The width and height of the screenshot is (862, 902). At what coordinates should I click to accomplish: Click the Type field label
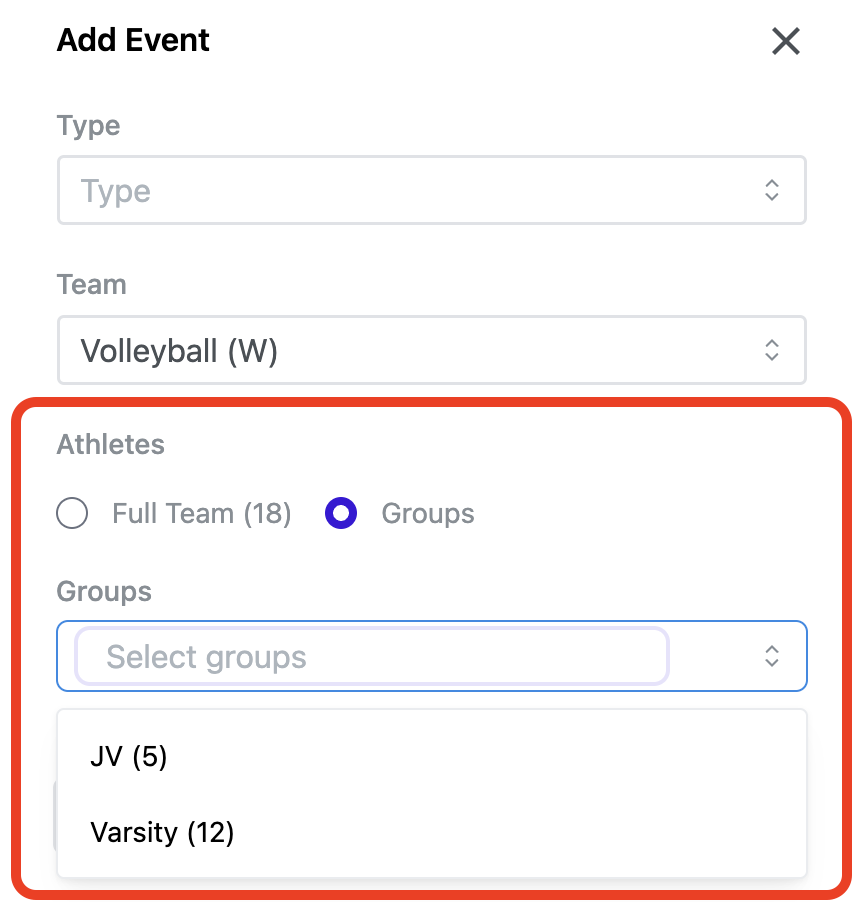click(88, 126)
